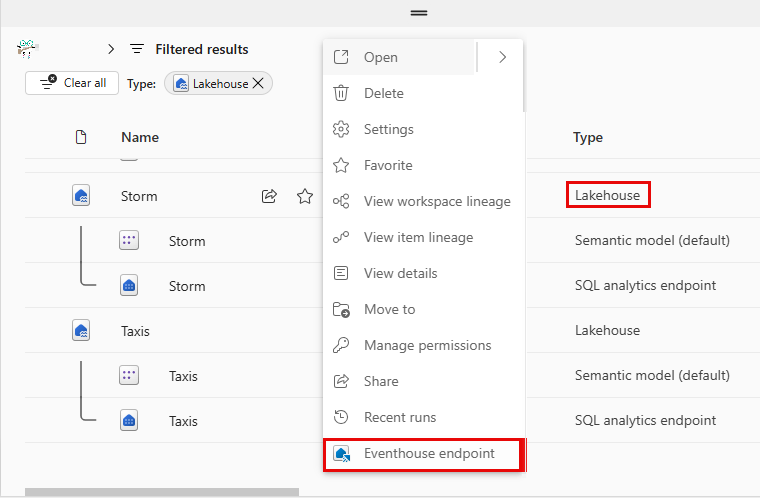Select Delete in the context menu
This screenshot has height=498, width=760.
point(384,94)
